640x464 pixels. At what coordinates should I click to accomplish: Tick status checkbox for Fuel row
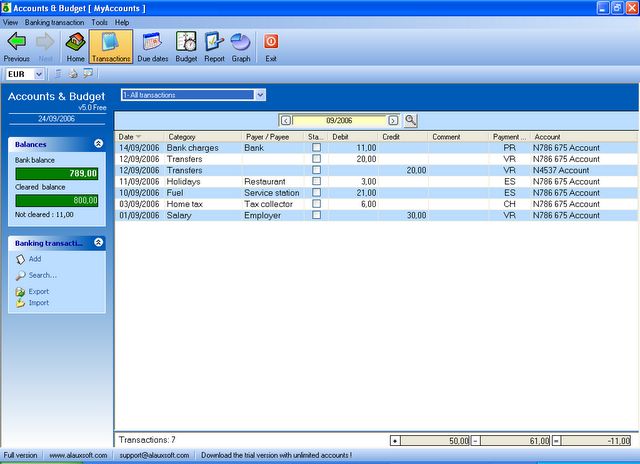(x=316, y=192)
